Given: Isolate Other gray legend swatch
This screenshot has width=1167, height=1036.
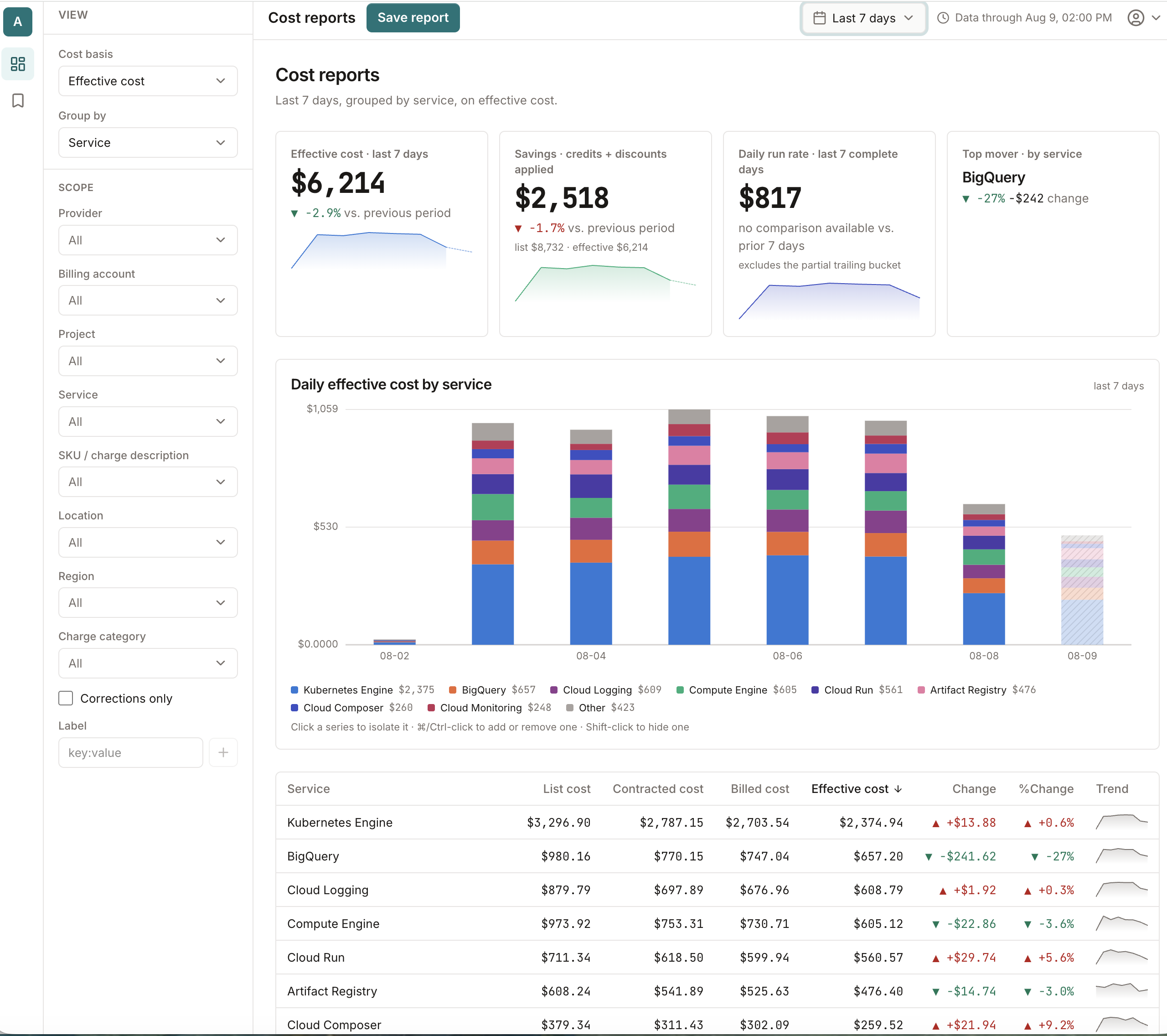Looking at the screenshot, I should tap(570, 708).
